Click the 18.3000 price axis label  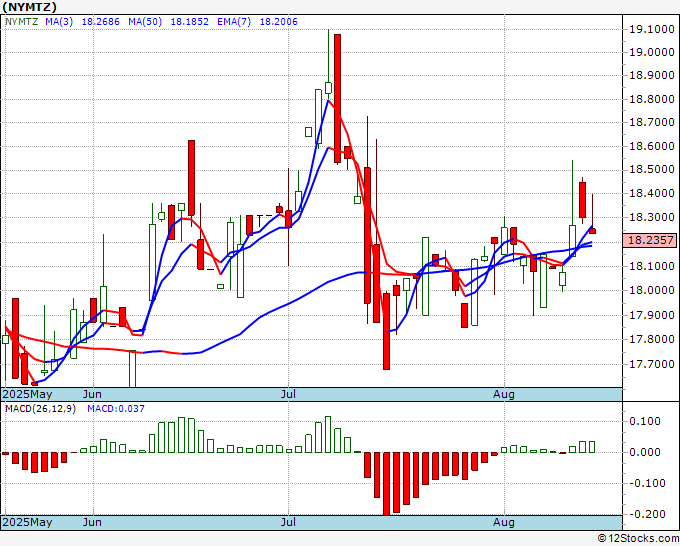(652, 217)
